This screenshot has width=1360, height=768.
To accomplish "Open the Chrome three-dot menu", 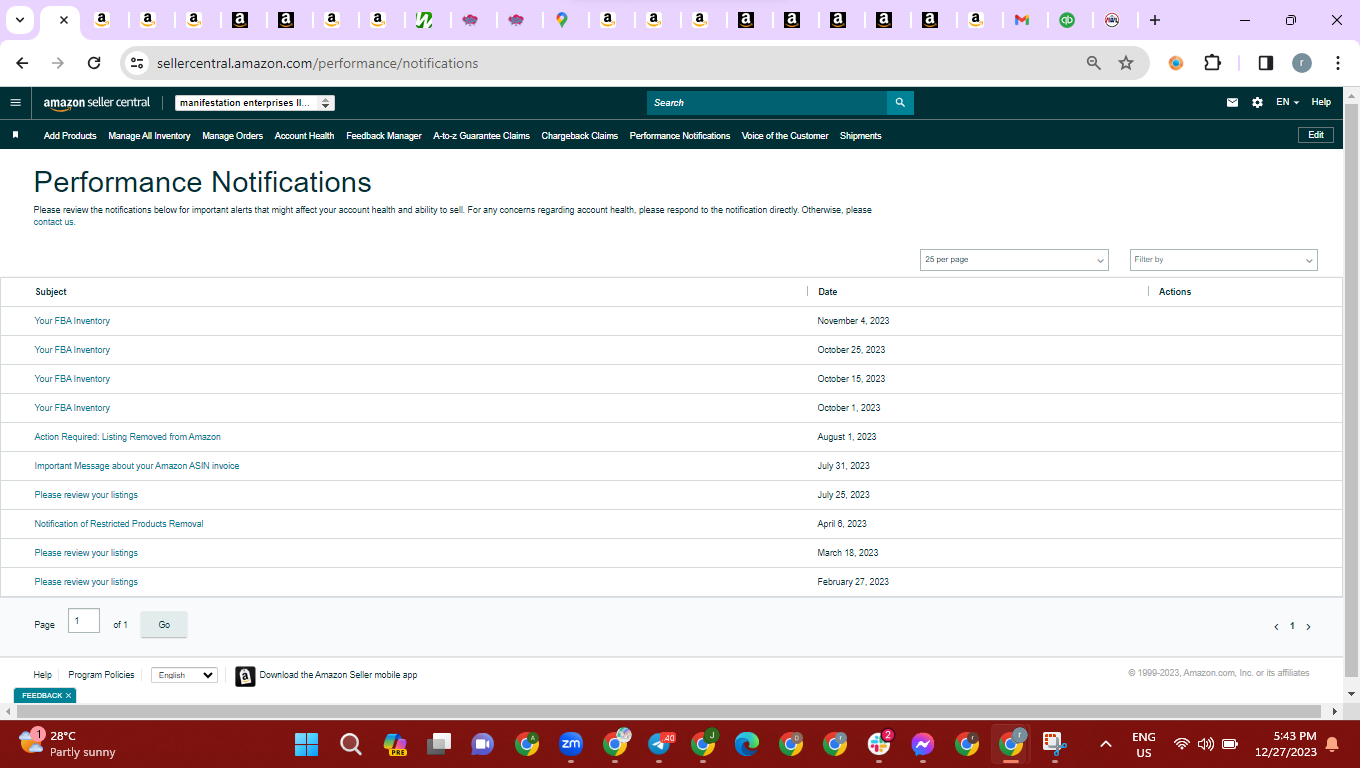I will (x=1338, y=63).
